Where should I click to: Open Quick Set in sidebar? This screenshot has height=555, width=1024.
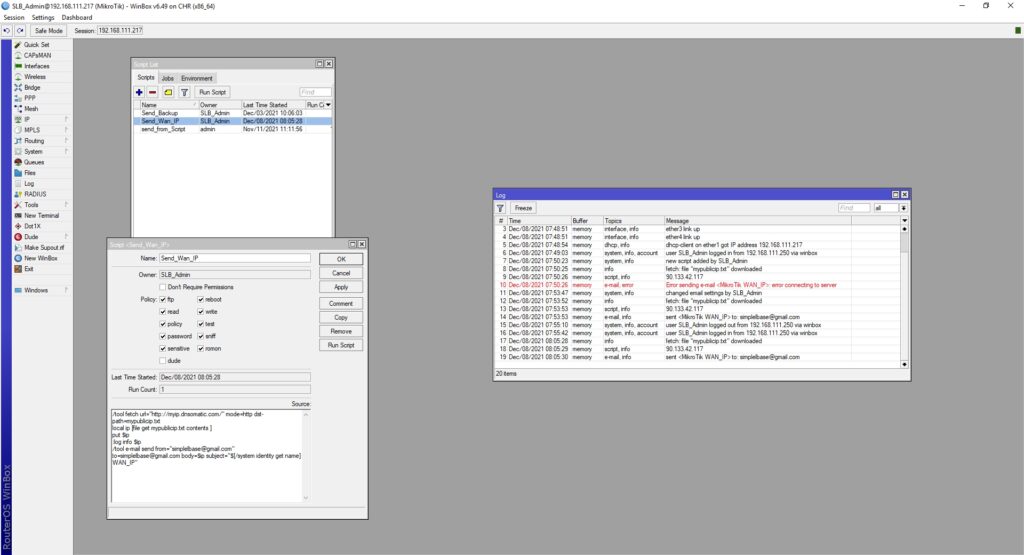coord(36,45)
